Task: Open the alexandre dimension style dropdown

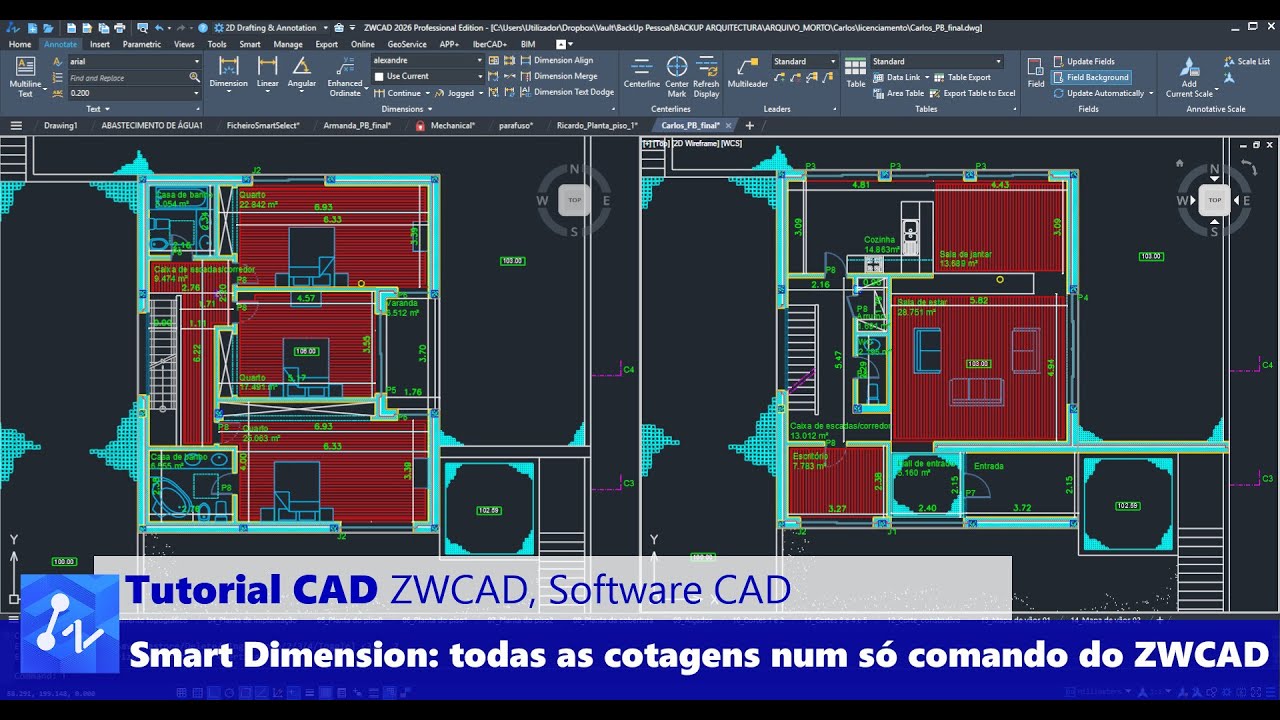Action: click(x=480, y=60)
